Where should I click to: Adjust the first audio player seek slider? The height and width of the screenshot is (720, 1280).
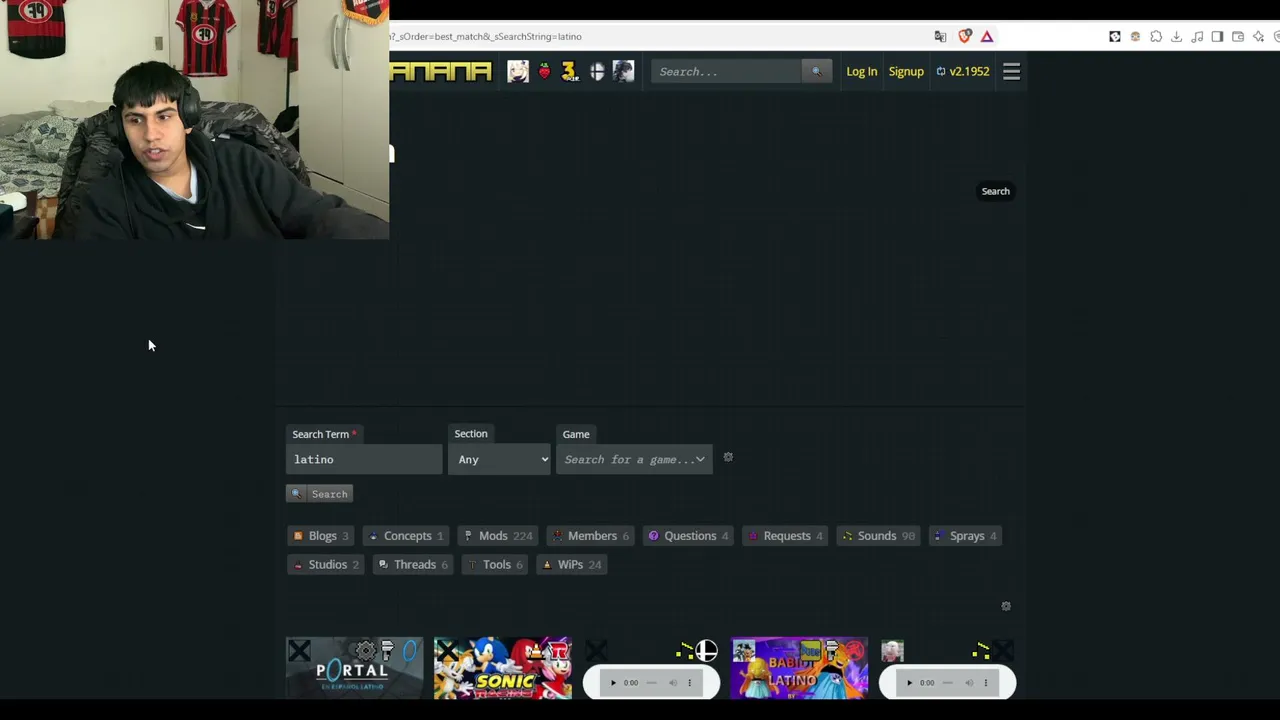pos(652,683)
